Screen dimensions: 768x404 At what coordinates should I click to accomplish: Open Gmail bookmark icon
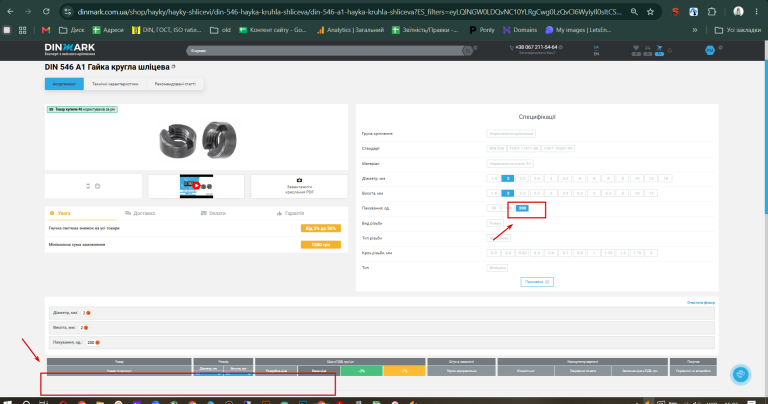point(46,30)
